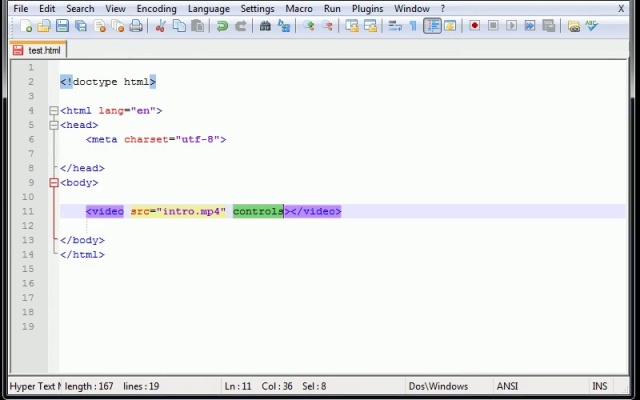
Task: Open Find with the binoculars icon
Action: point(265,26)
